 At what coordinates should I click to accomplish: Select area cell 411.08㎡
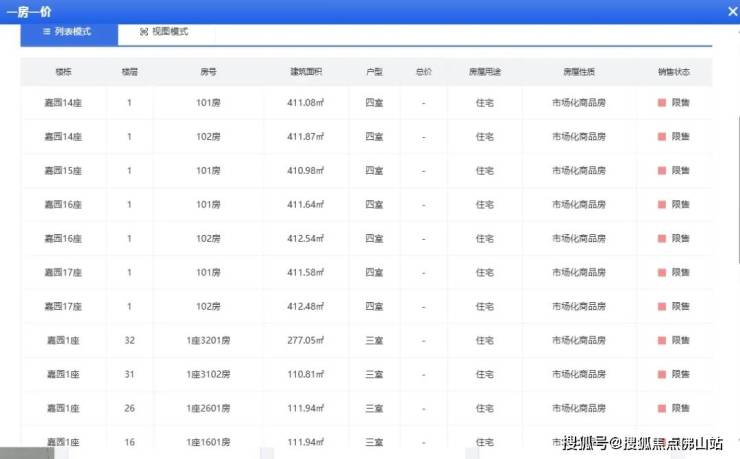[x=305, y=102]
